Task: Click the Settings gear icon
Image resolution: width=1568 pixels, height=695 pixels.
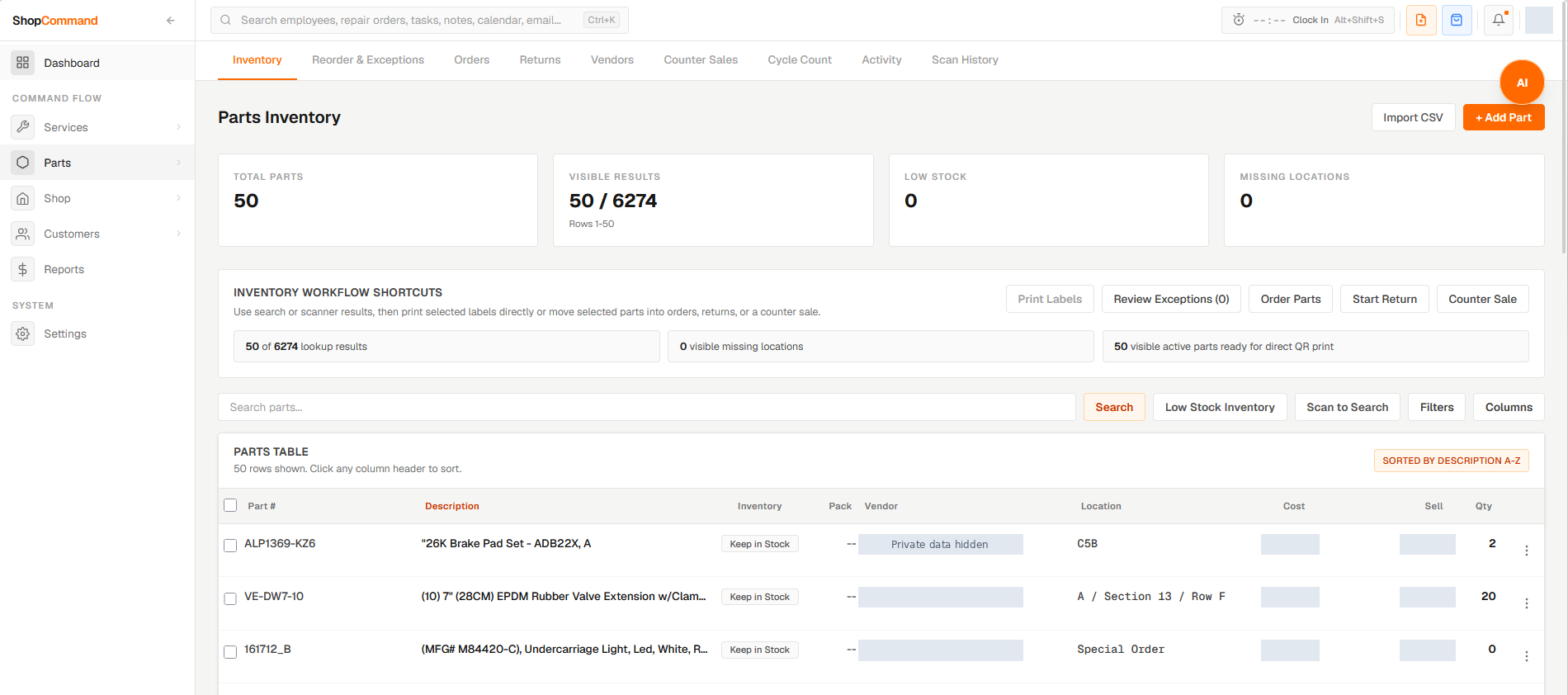Action: pos(23,333)
